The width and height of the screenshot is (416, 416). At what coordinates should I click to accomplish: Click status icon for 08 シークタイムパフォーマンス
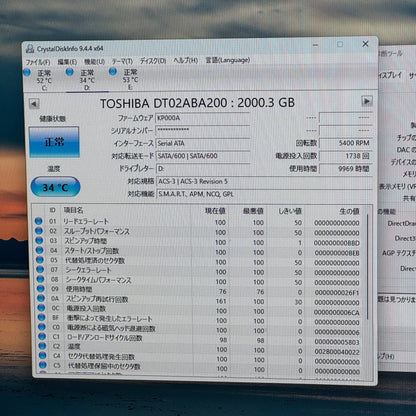click(x=40, y=279)
